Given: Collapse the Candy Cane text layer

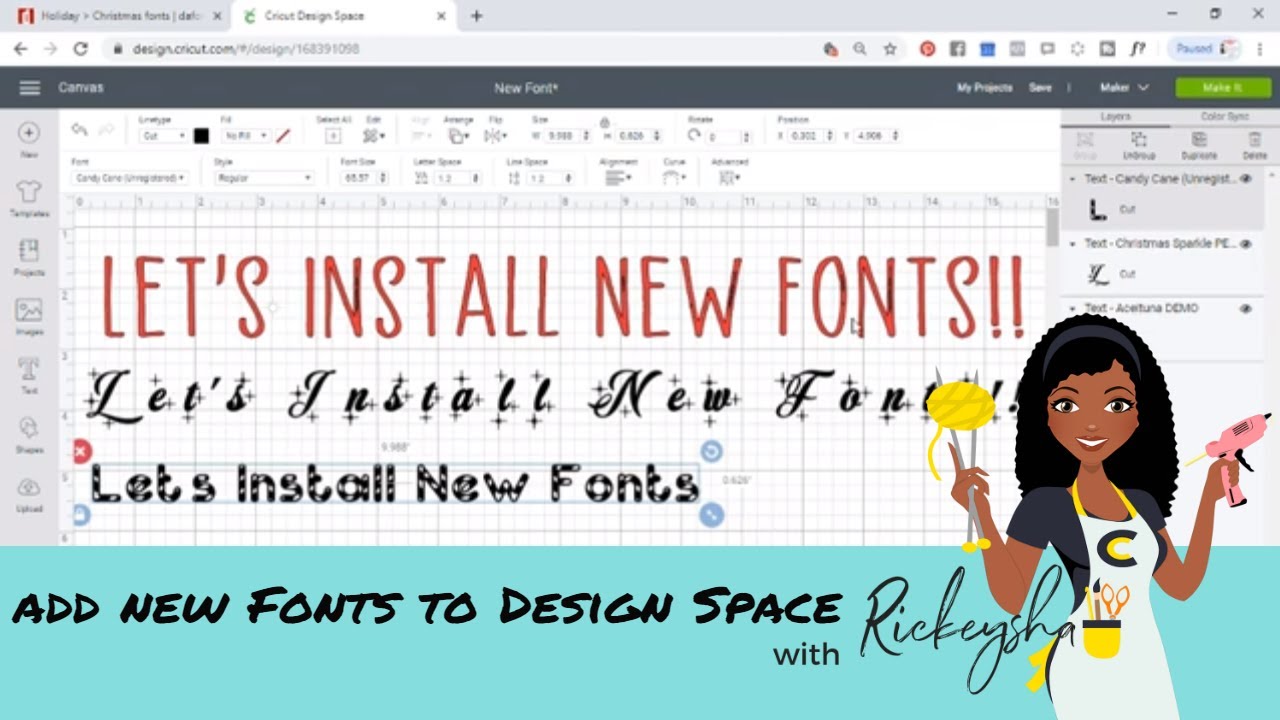Looking at the screenshot, I should click(x=1073, y=179).
